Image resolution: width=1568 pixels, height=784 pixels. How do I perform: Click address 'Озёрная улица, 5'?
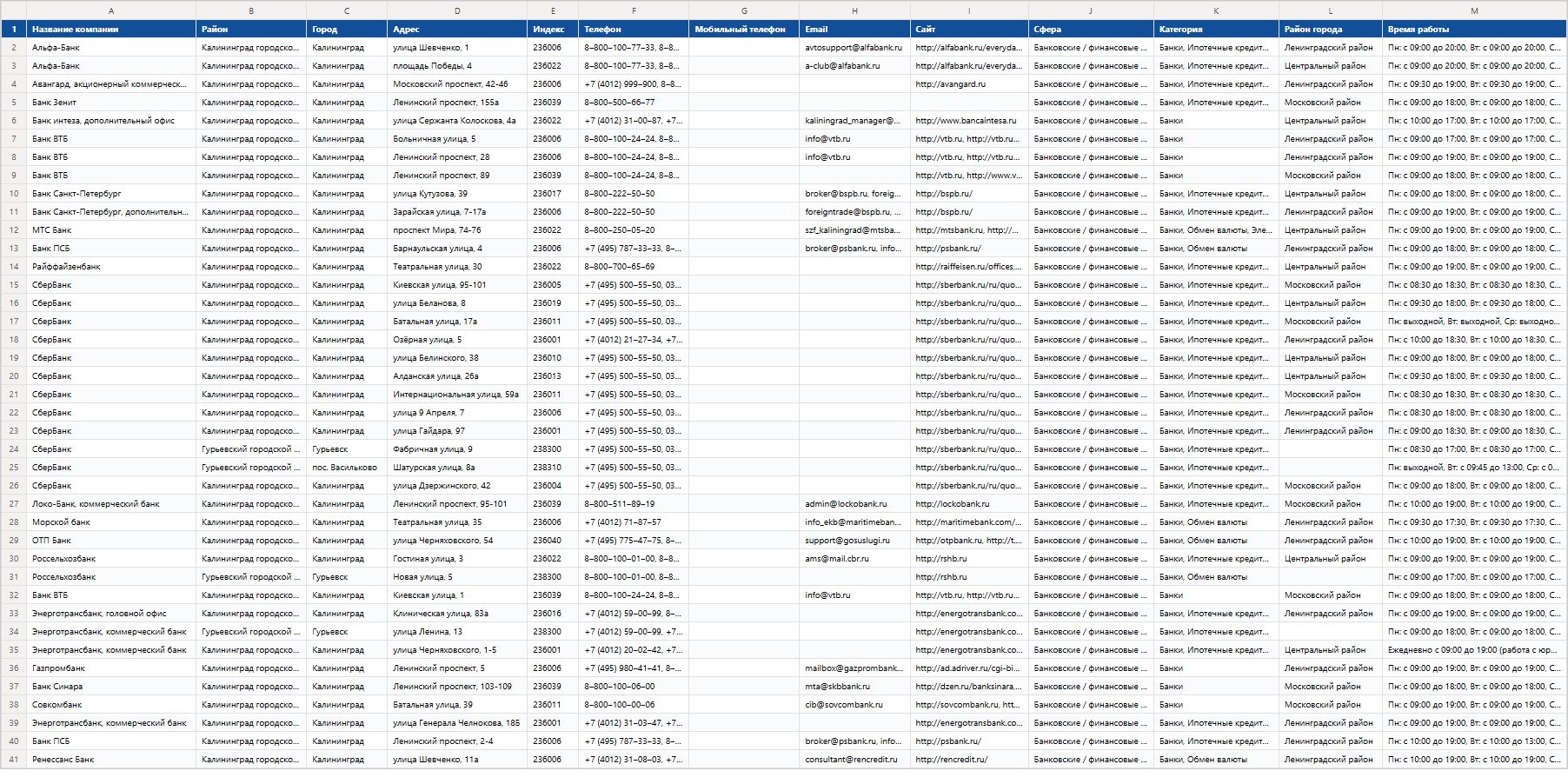coord(457,340)
